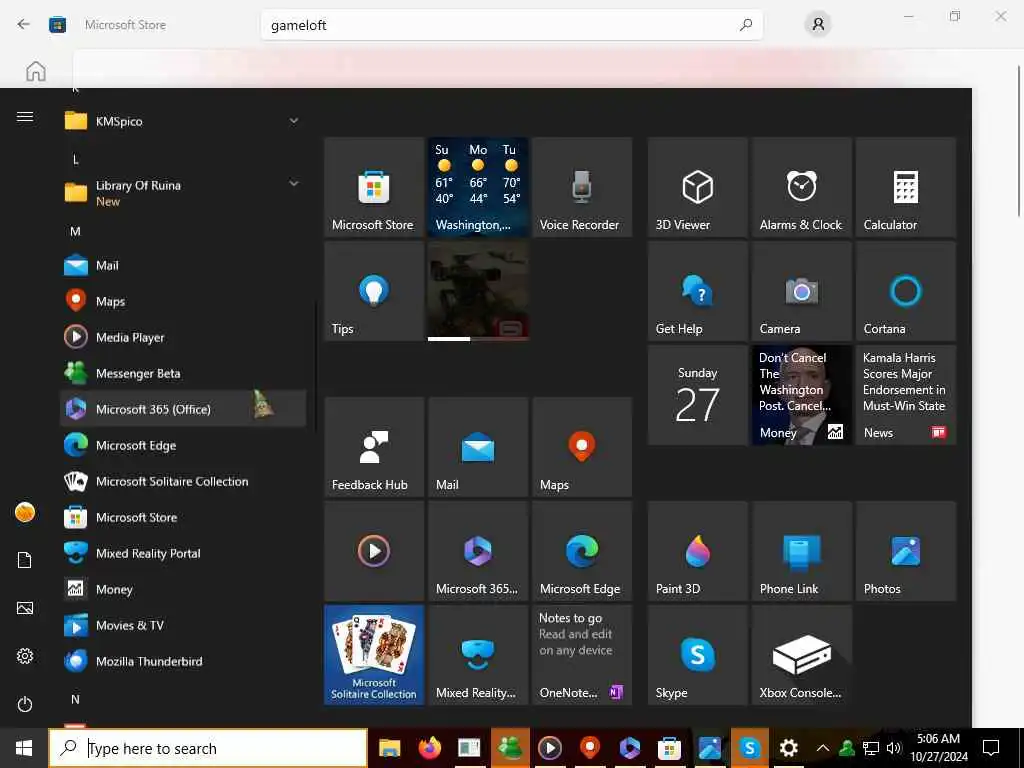Open the Get Help tile

coord(697,291)
